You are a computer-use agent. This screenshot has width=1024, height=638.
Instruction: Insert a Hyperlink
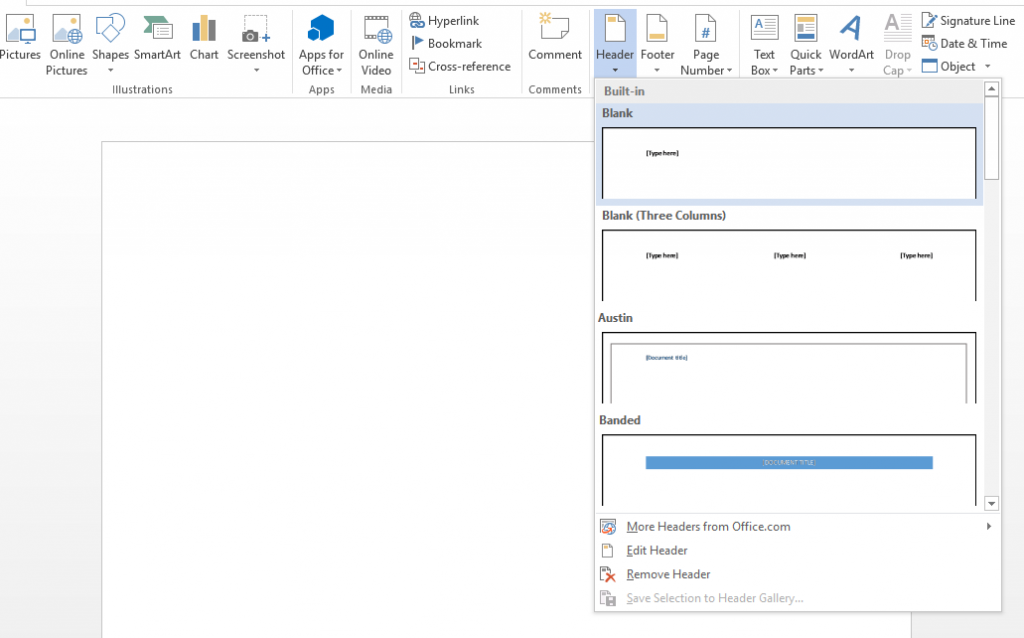tap(447, 20)
